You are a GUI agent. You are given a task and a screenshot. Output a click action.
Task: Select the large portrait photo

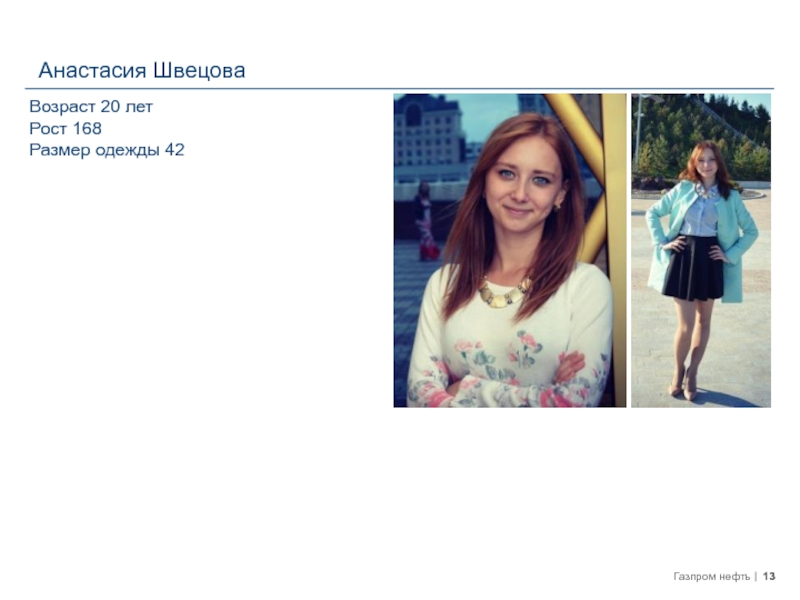510,251
